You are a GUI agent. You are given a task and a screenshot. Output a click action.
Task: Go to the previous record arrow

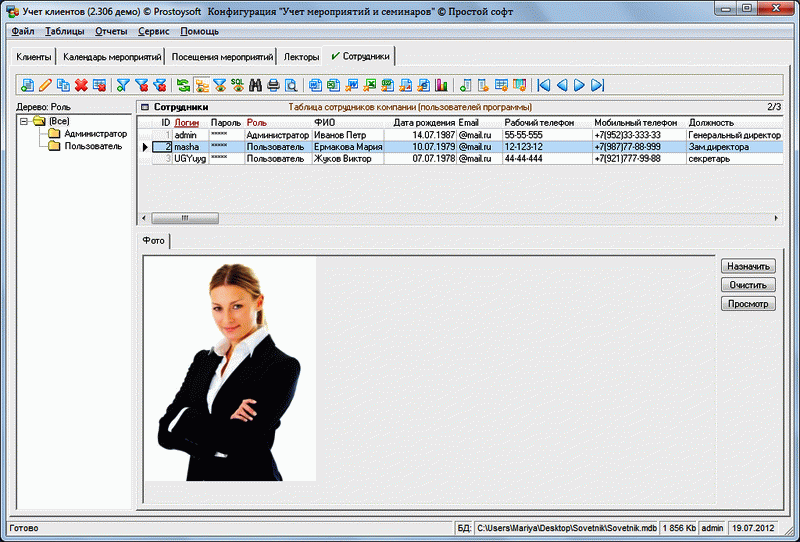click(x=562, y=85)
